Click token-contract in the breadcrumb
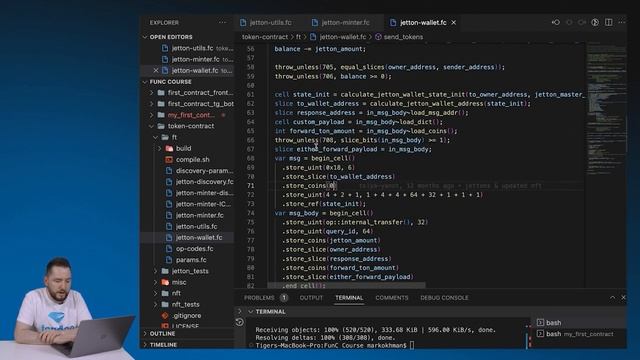640x360 pixels. pyautogui.click(x=265, y=37)
